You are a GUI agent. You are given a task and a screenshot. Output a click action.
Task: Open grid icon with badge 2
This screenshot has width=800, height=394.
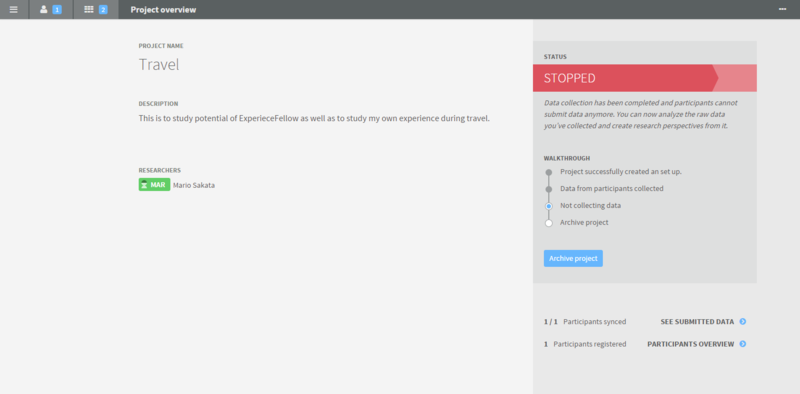[x=96, y=9]
